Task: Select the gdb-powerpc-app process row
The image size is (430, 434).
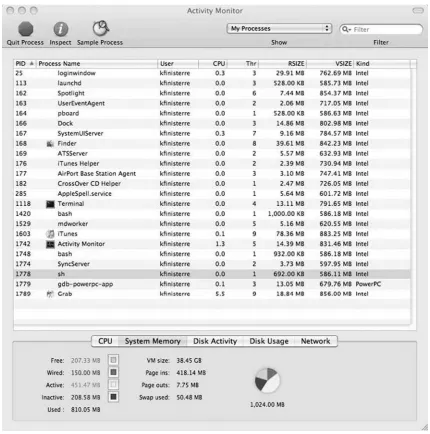Action: (212, 284)
